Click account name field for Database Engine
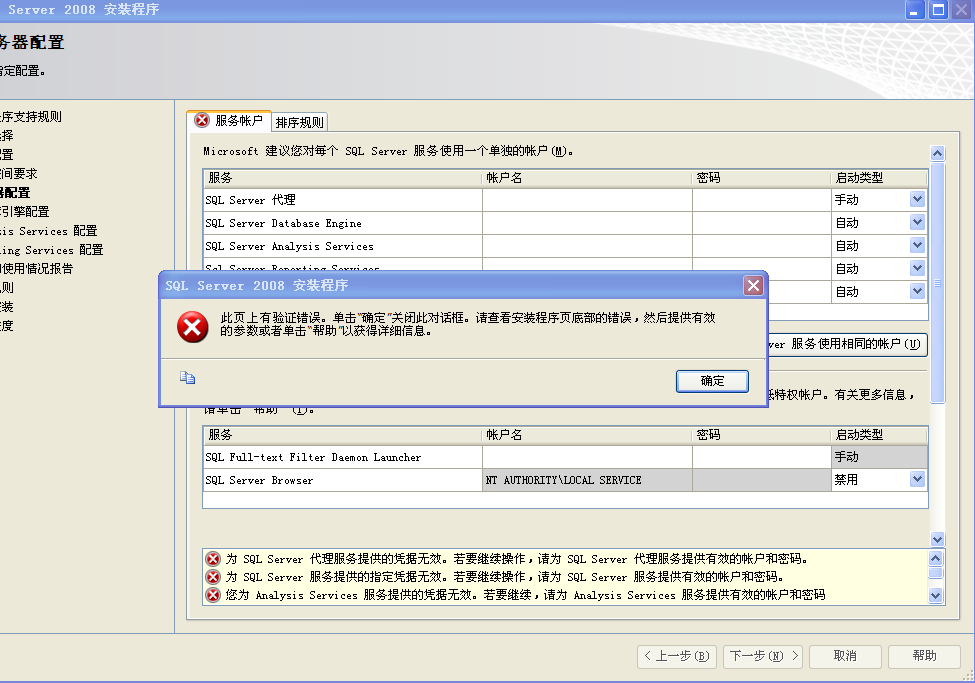 [x=587, y=223]
